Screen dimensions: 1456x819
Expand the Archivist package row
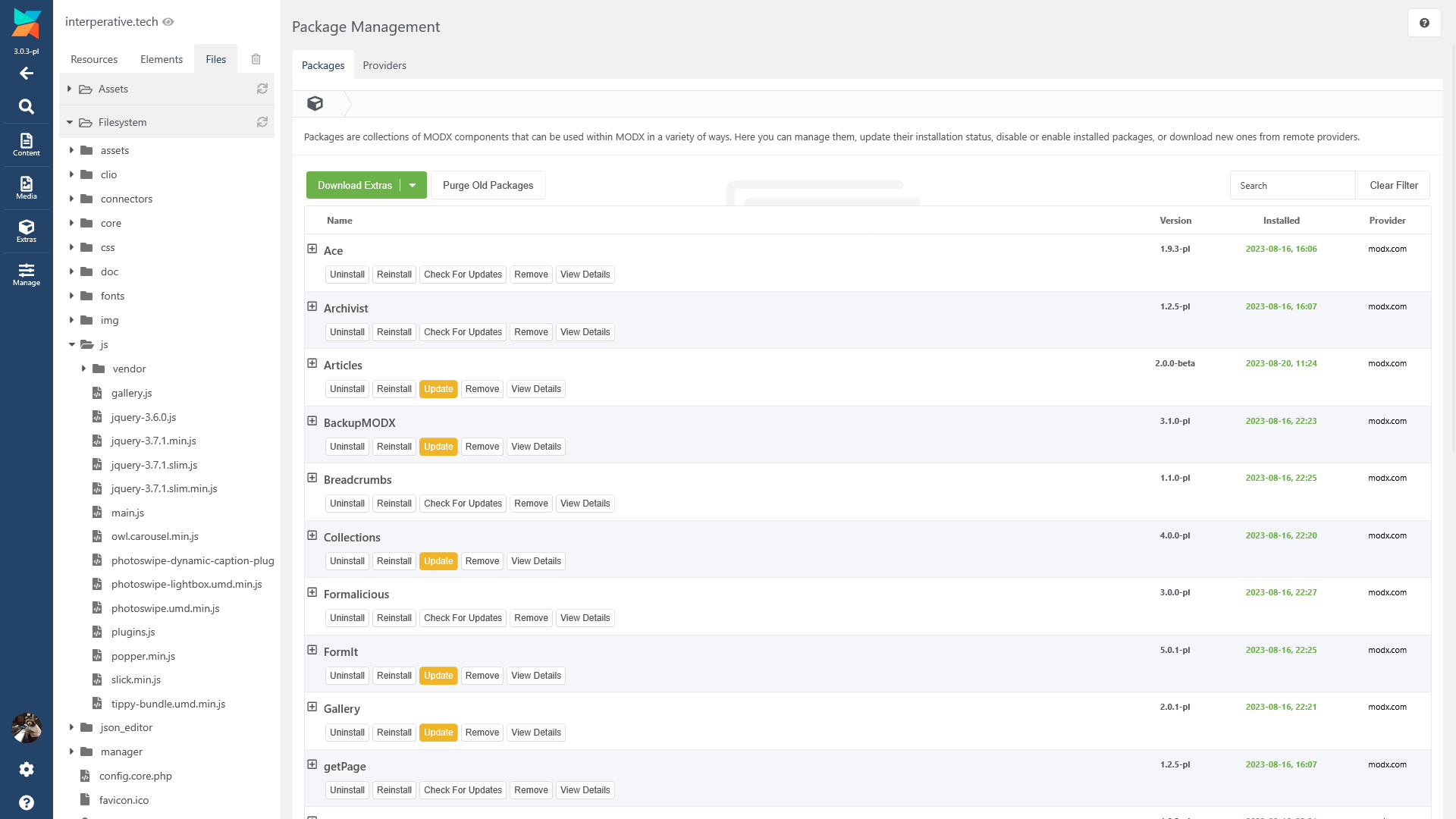[312, 306]
